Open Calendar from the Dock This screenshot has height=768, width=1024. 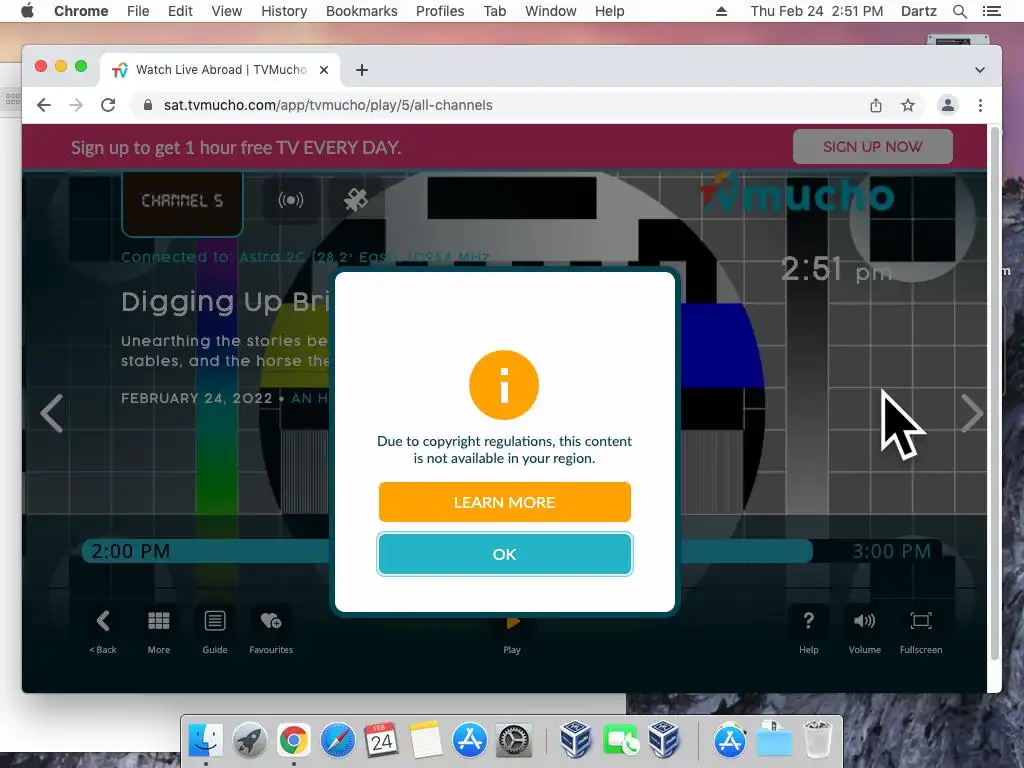click(x=381, y=741)
